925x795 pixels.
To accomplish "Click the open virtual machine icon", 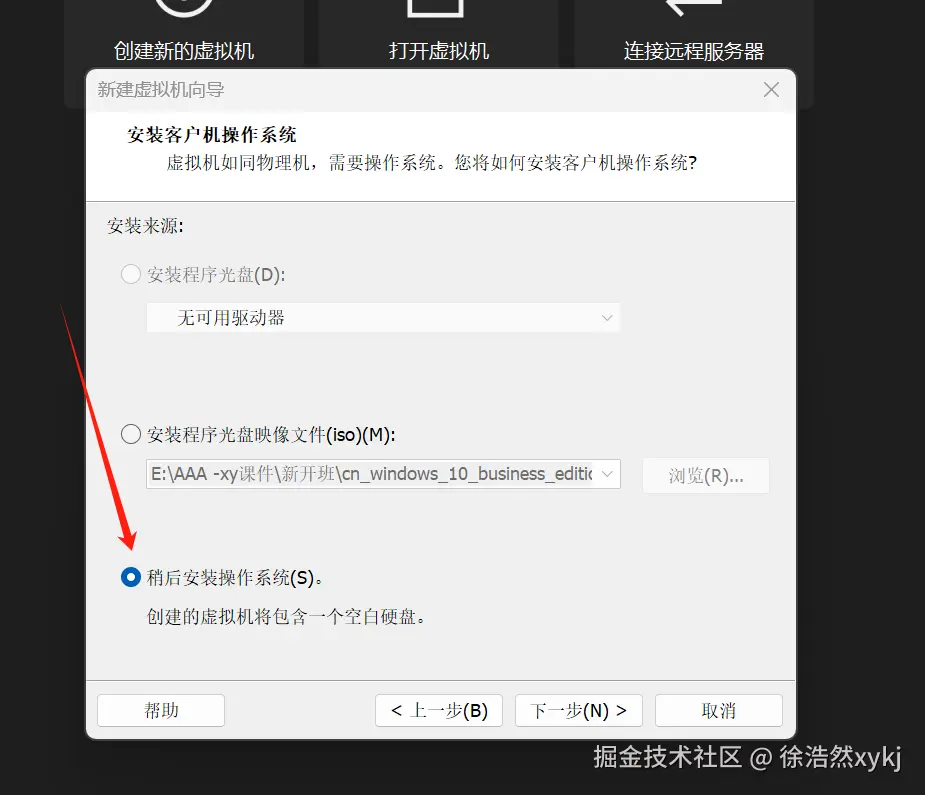I will coord(436,8).
